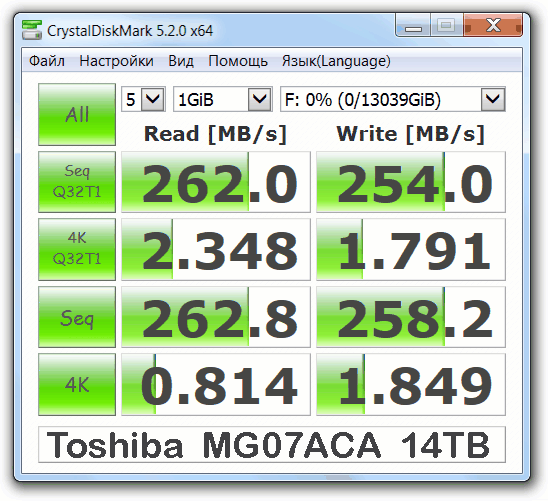The height and width of the screenshot is (501, 548).
Task: Open the Язык(Language) menu
Action: click(x=336, y=61)
